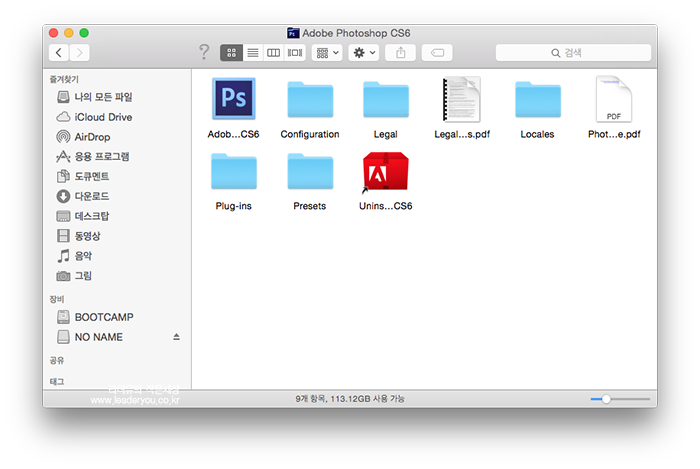Open the Adobe Photoshop CS6 application icon
Image resolution: width=700 pixels, height=469 pixels.
coord(233,99)
